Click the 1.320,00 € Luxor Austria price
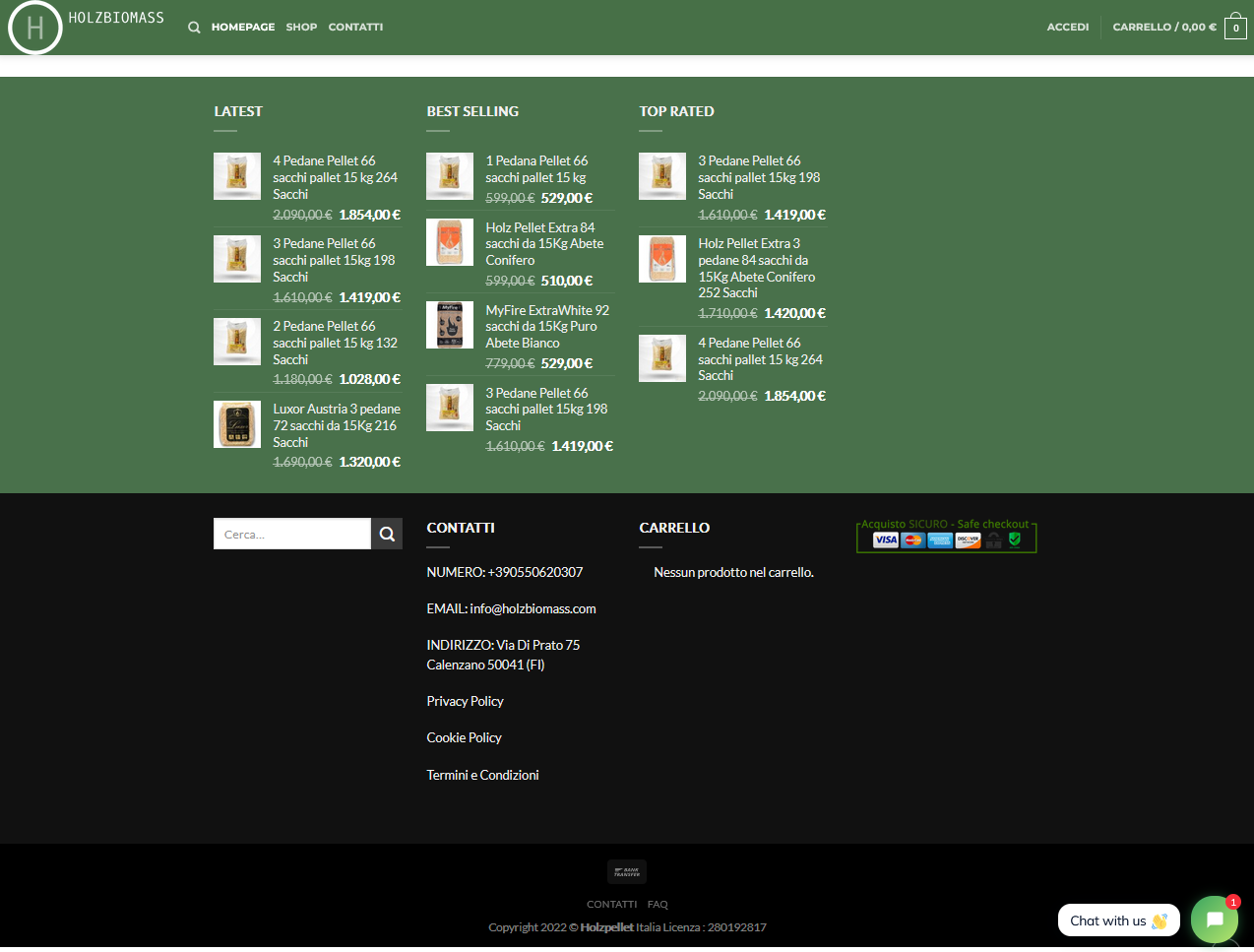This screenshot has width=1254, height=952. pyautogui.click(x=369, y=462)
